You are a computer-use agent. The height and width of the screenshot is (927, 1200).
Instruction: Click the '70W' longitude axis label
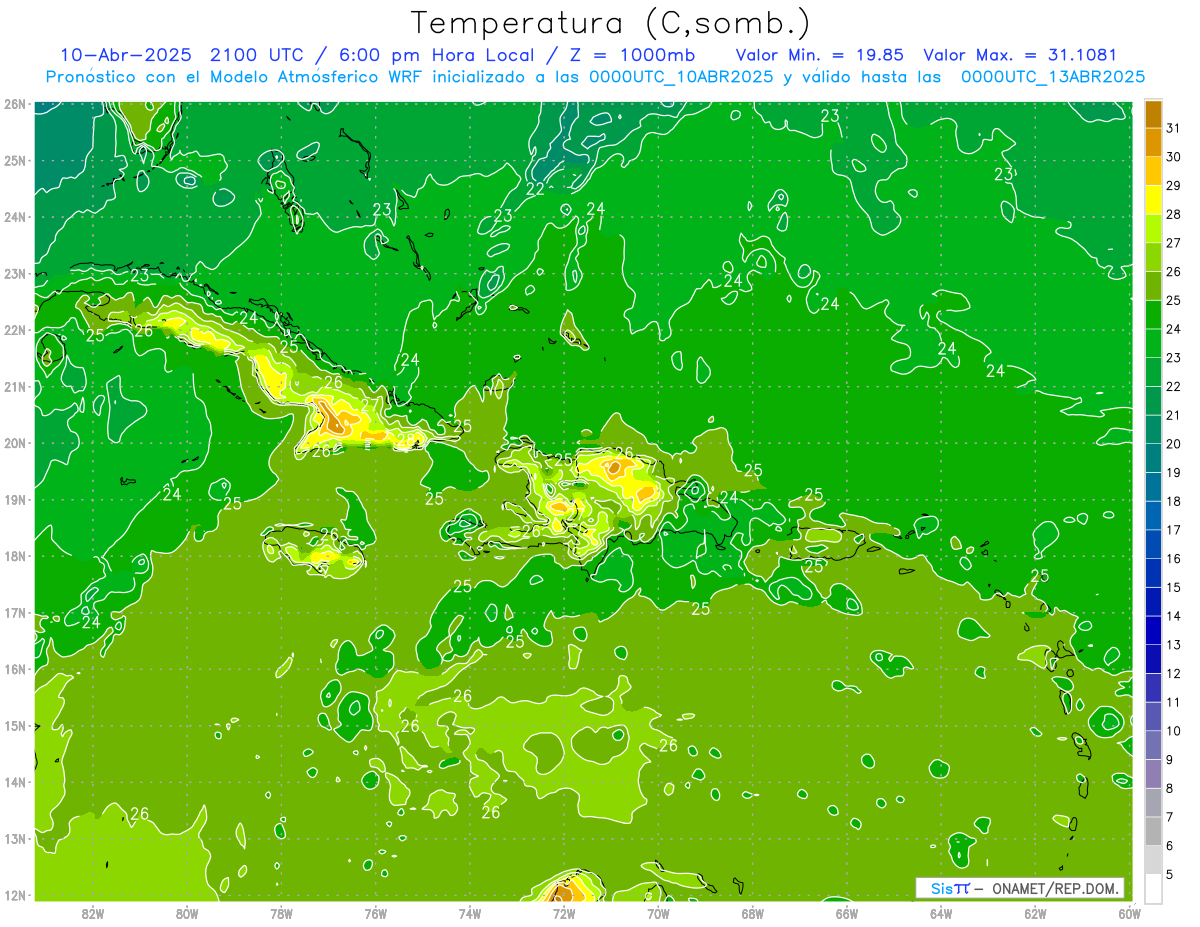click(x=658, y=912)
